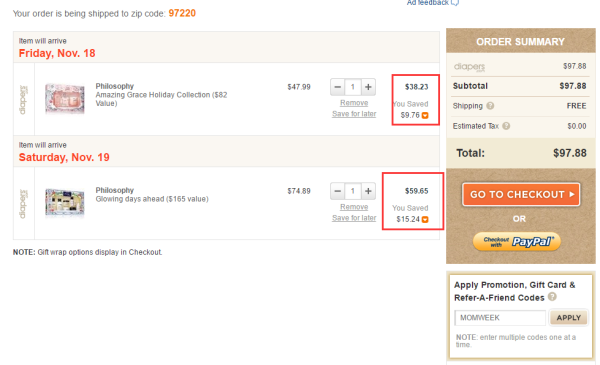
Task: Decrease quantity of Glowing days ahead
Action: pos(338,191)
